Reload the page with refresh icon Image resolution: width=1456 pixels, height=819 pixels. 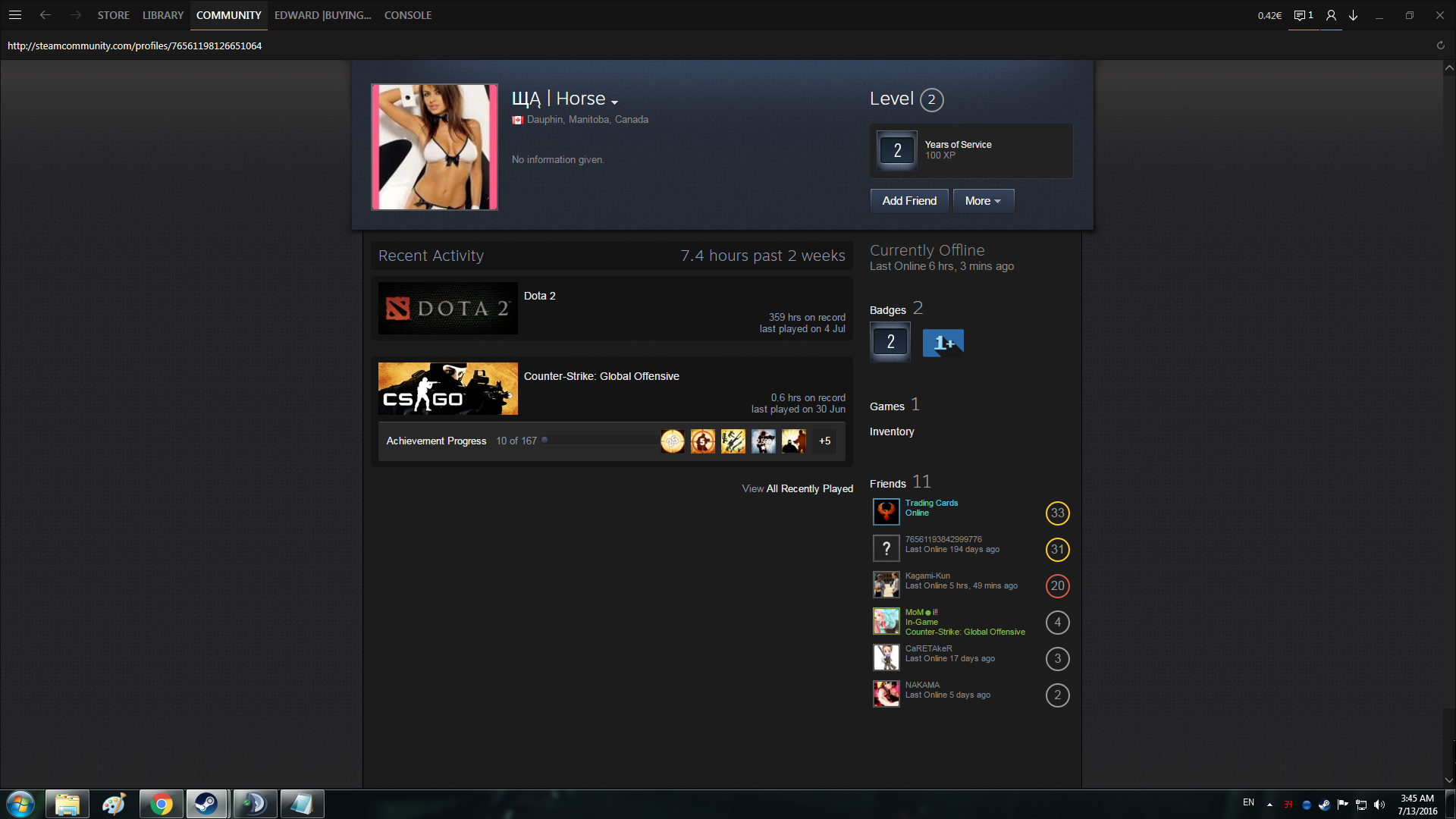tap(1440, 45)
